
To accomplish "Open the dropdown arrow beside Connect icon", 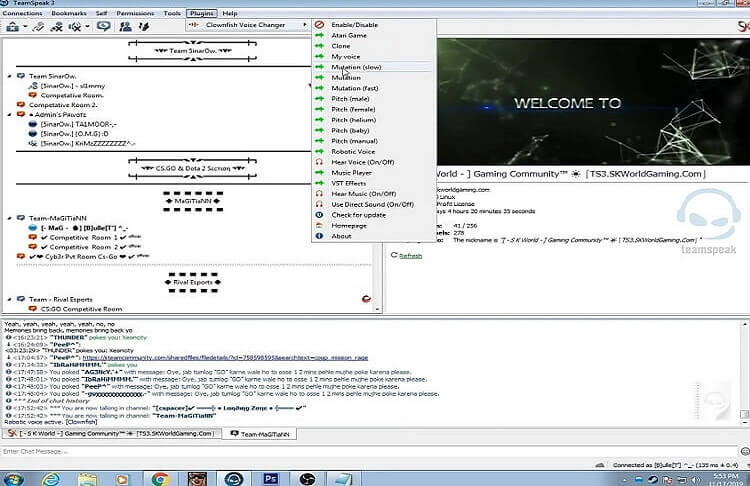I will coord(25,27).
